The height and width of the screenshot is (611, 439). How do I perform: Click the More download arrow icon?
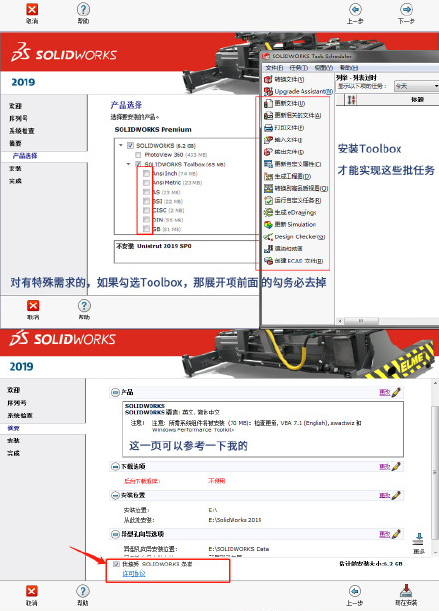[418, 540]
